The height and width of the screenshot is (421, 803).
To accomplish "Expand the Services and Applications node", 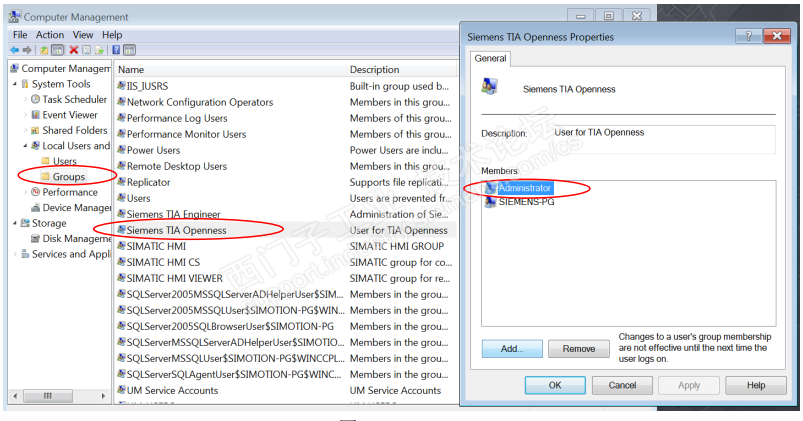I will pos(15,254).
